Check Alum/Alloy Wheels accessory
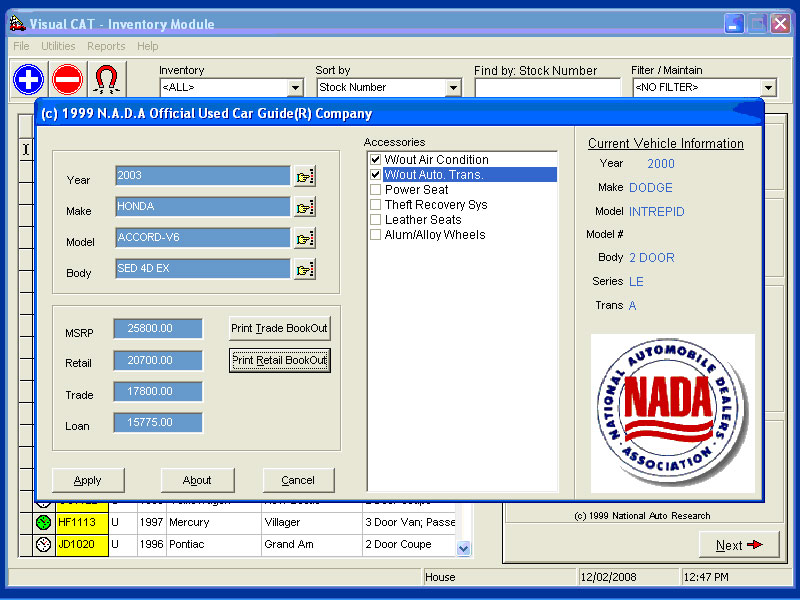Screen dimensions: 800x600 pos(376,235)
